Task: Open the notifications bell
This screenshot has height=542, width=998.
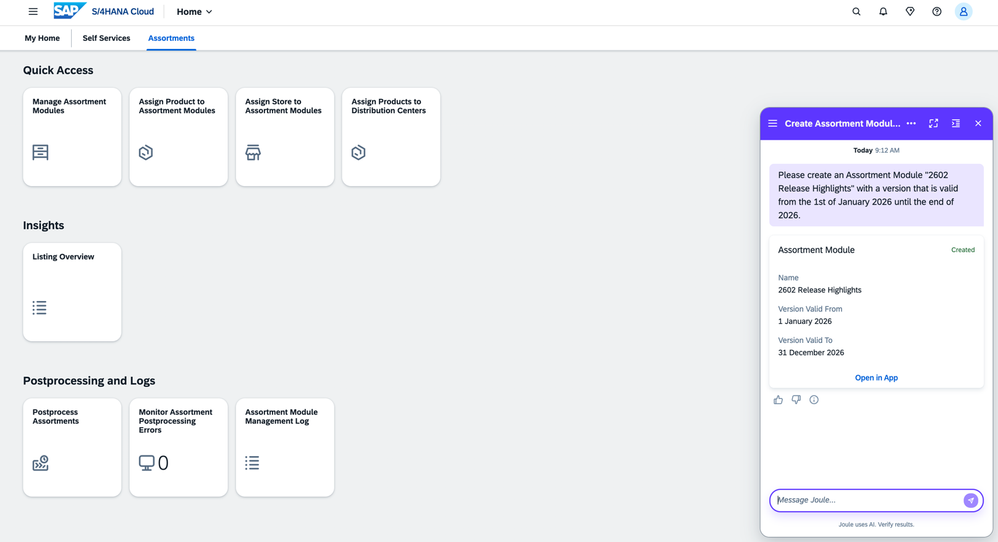Action: 883,12
